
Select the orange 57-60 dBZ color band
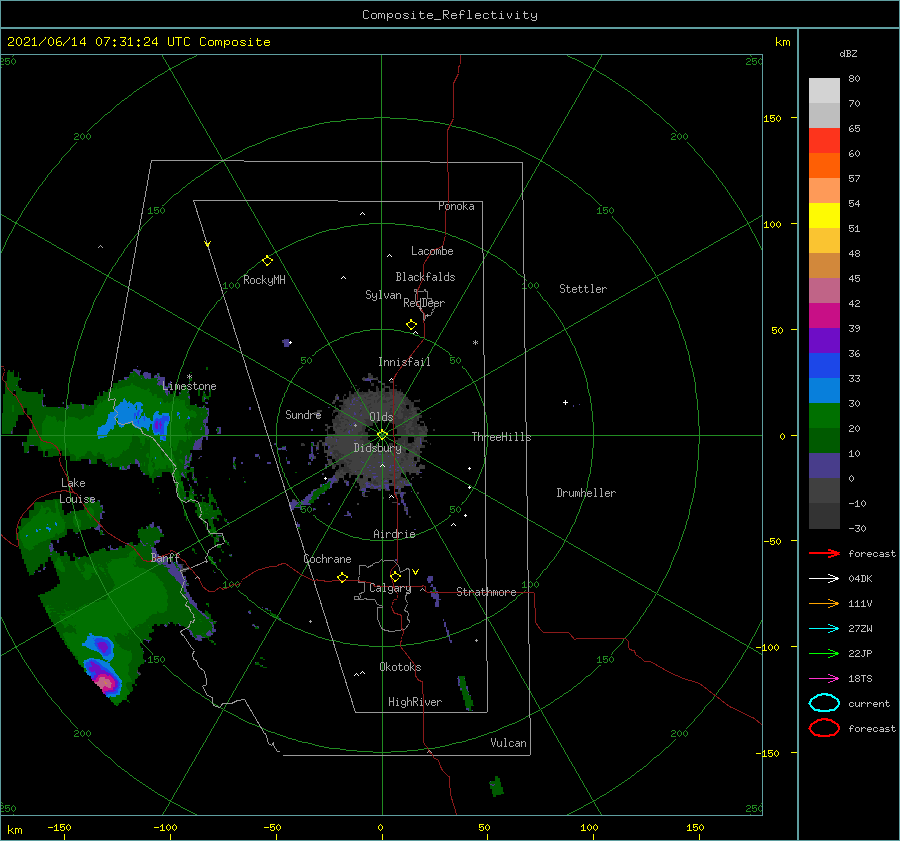tap(824, 166)
